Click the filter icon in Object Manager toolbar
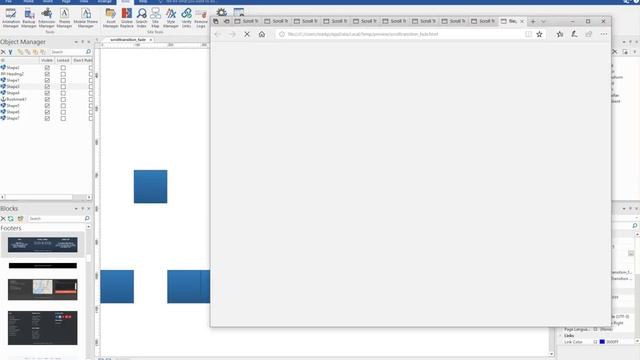The image size is (640, 360). [x=11, y=52]
